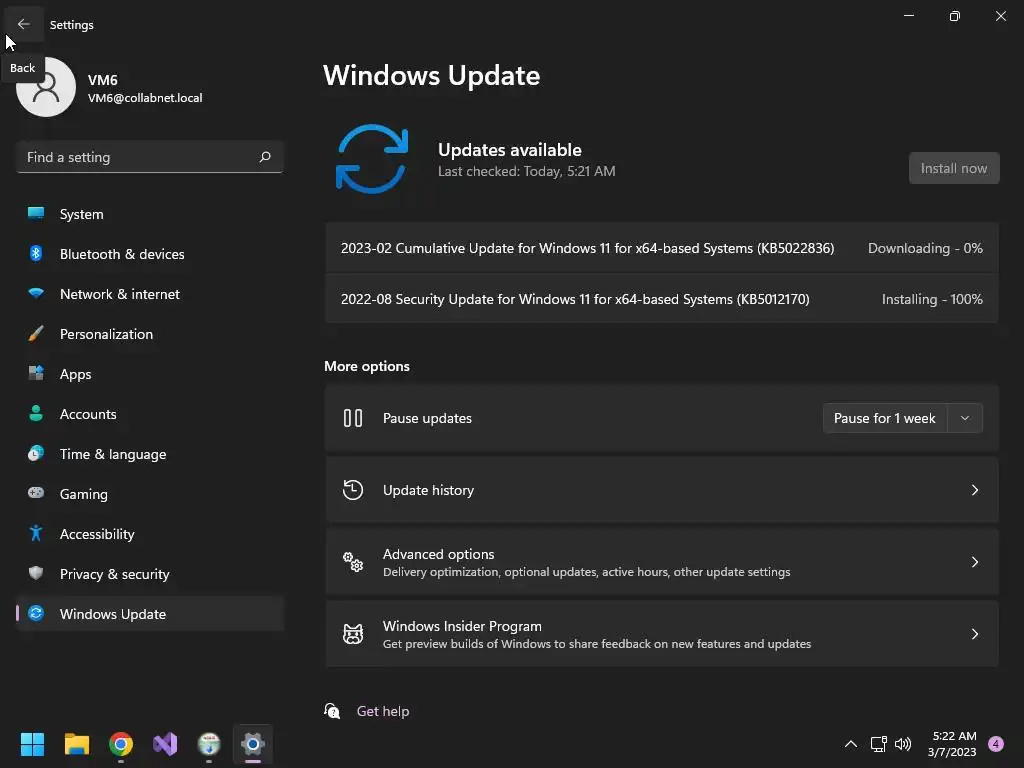Click the System monitor icon
1024x768 pixels.
click(x=36, y=214)
